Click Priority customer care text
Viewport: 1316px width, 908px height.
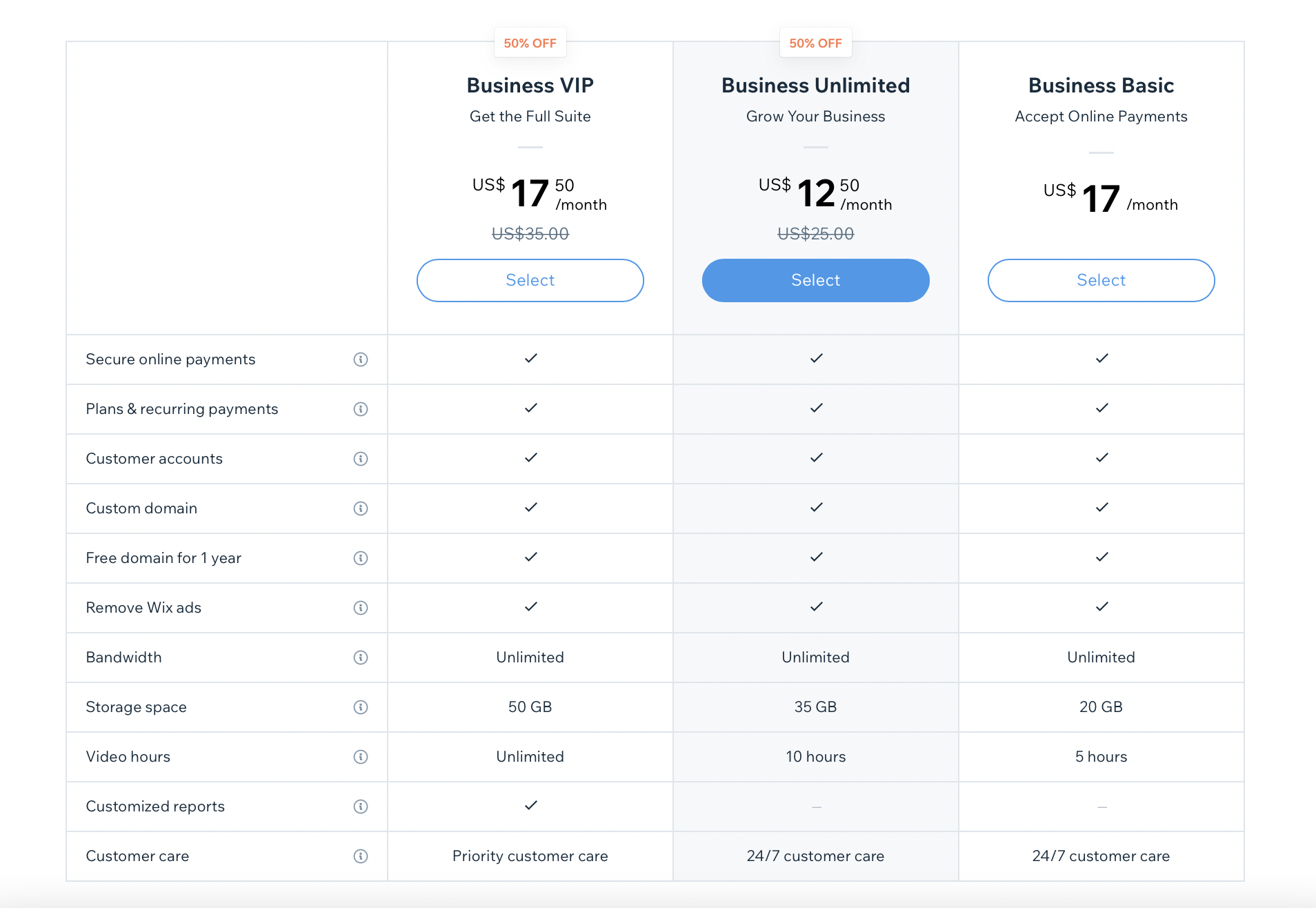(x=530, y=856)
